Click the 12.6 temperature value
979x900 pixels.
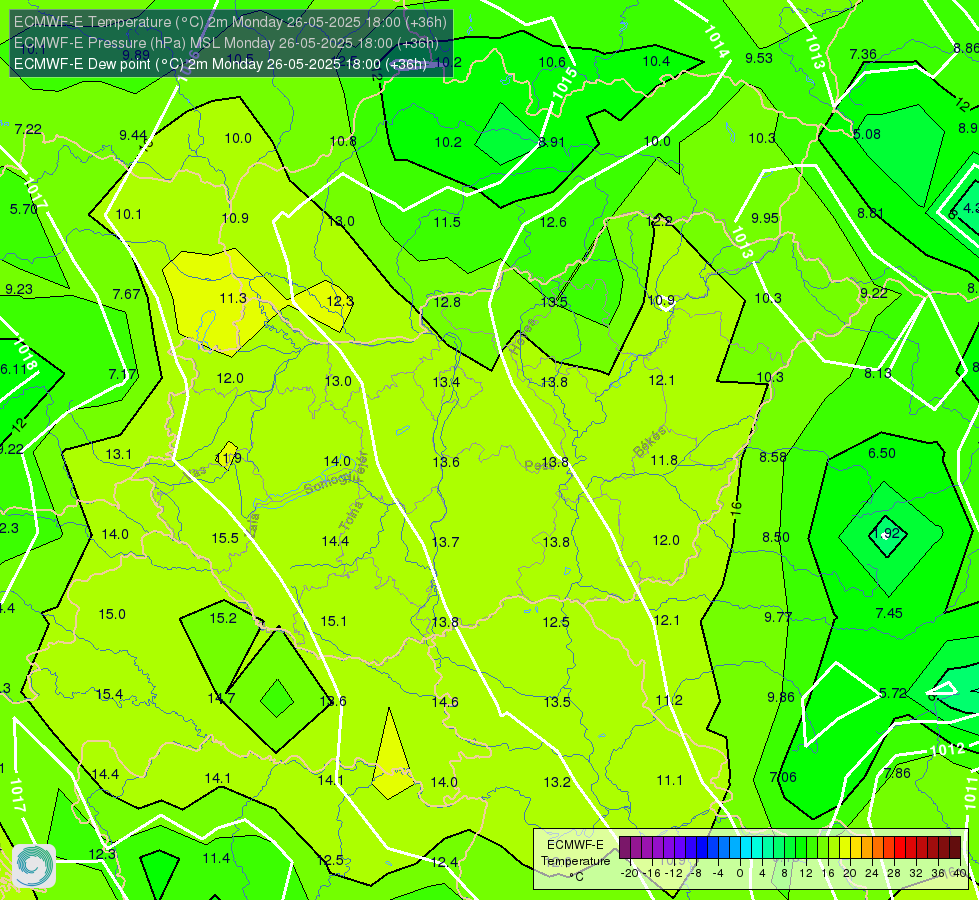(553, 222)
